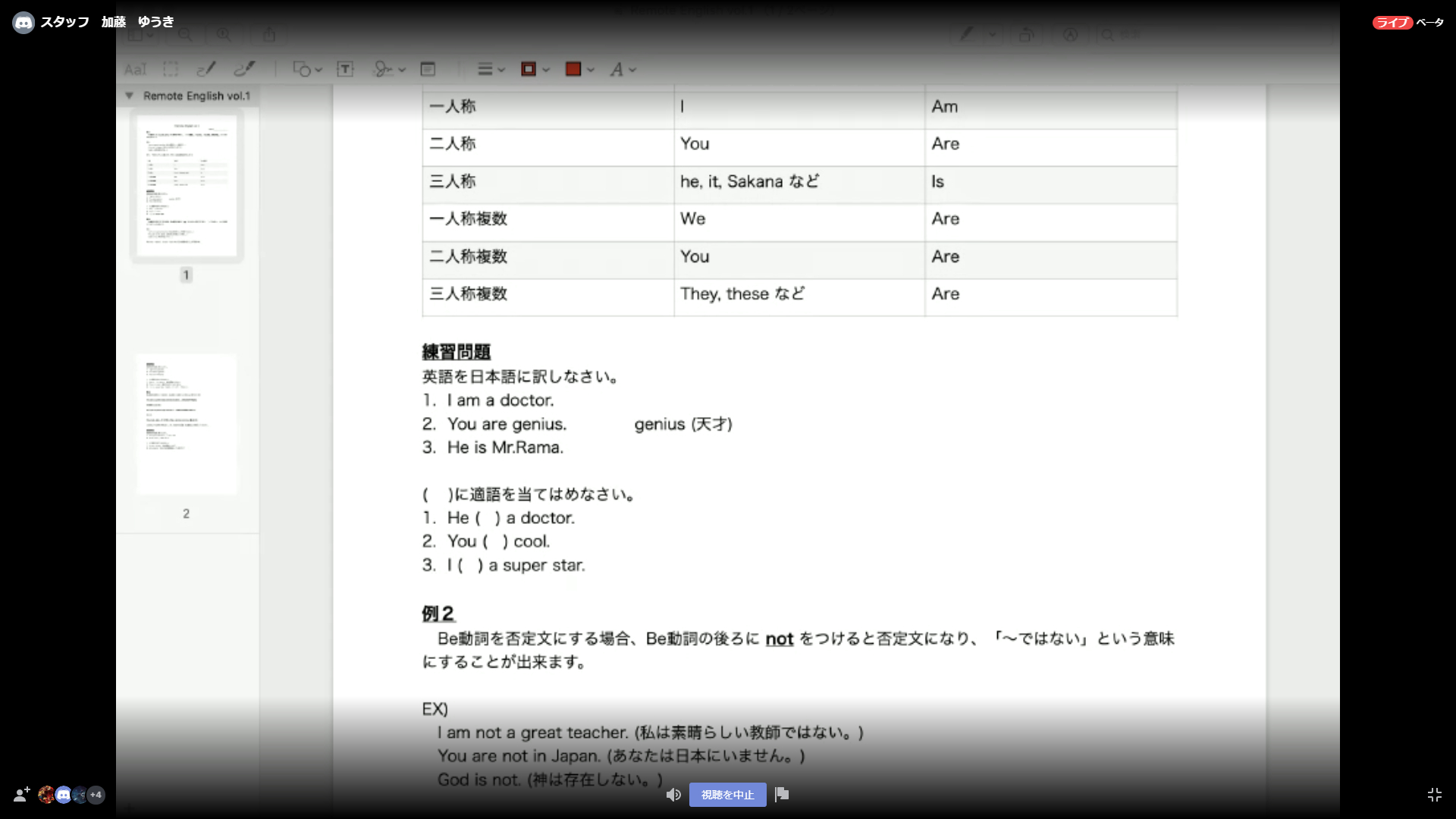Open the Signature dropdown

pos(389,70)
